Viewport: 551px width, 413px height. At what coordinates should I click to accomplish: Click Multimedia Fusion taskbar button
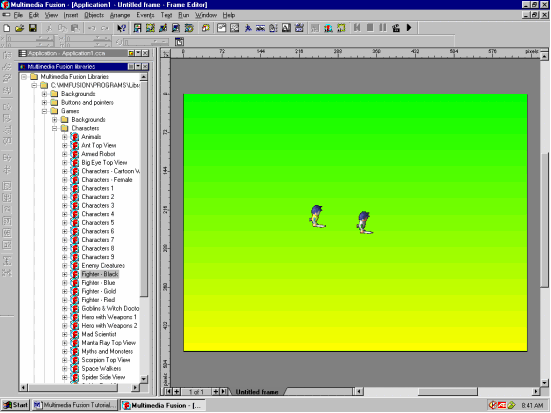click(163, 405)
